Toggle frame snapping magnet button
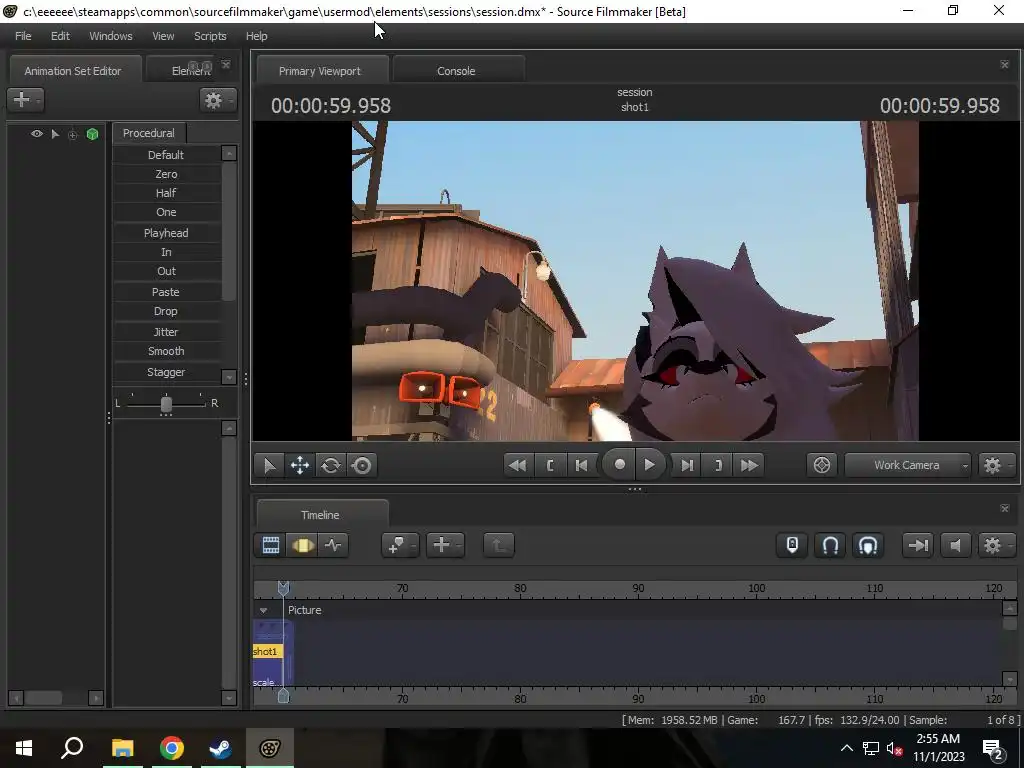 [868, 545]
